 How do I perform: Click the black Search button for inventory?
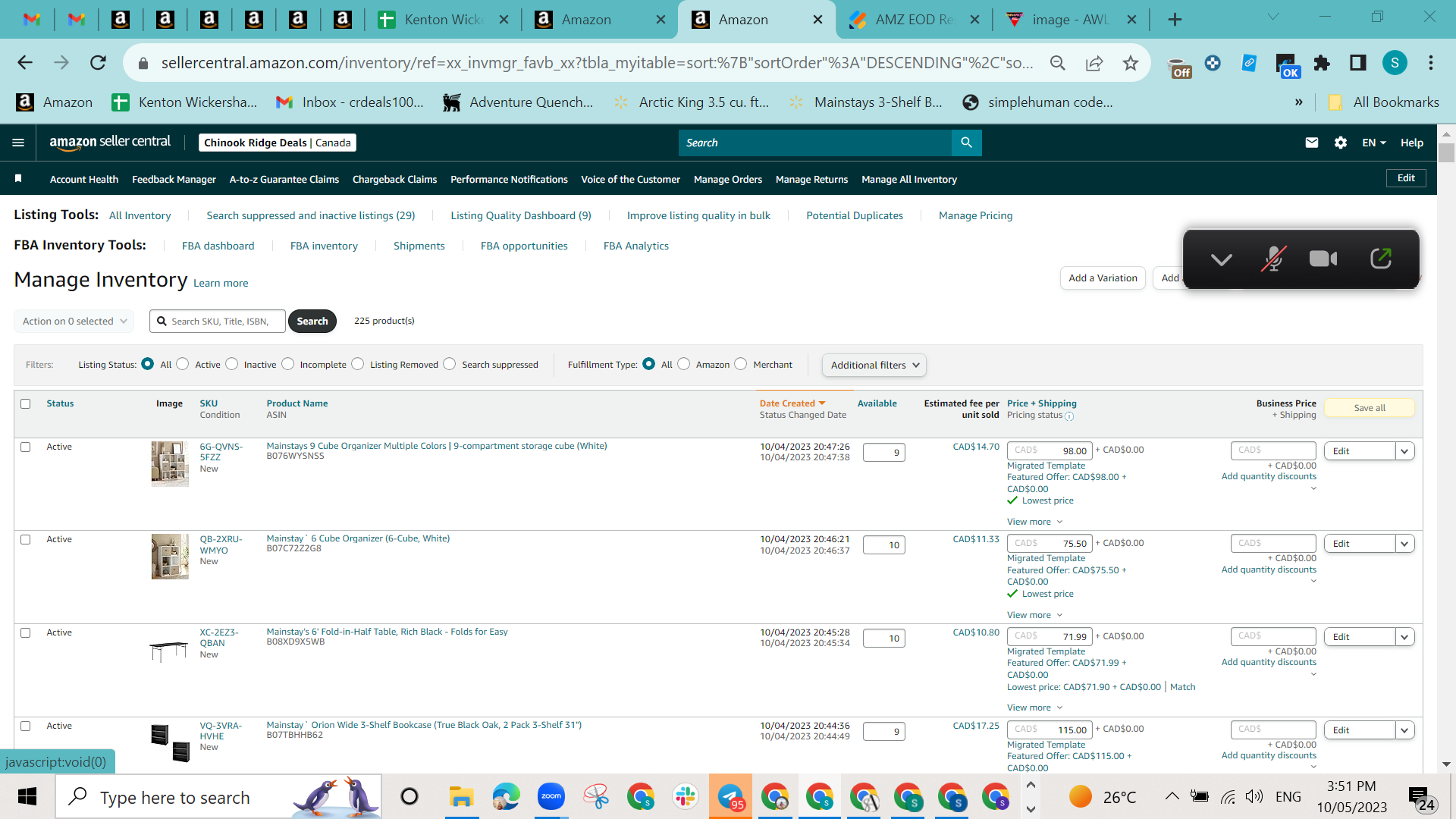pyautogui.click(x=312, y=321)
